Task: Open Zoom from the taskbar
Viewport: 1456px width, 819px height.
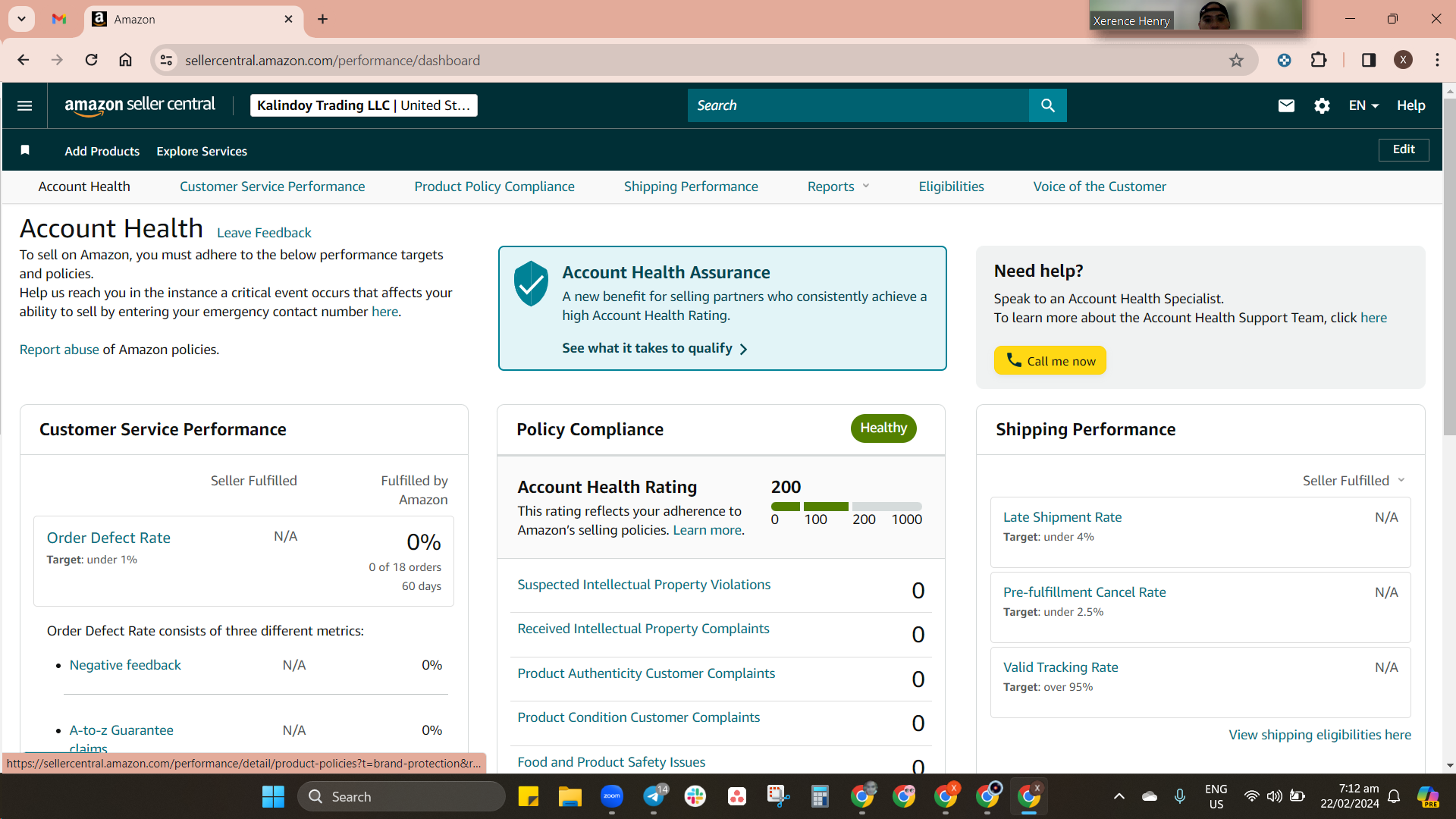Action: pyautogui.click(x=612, y=796)
